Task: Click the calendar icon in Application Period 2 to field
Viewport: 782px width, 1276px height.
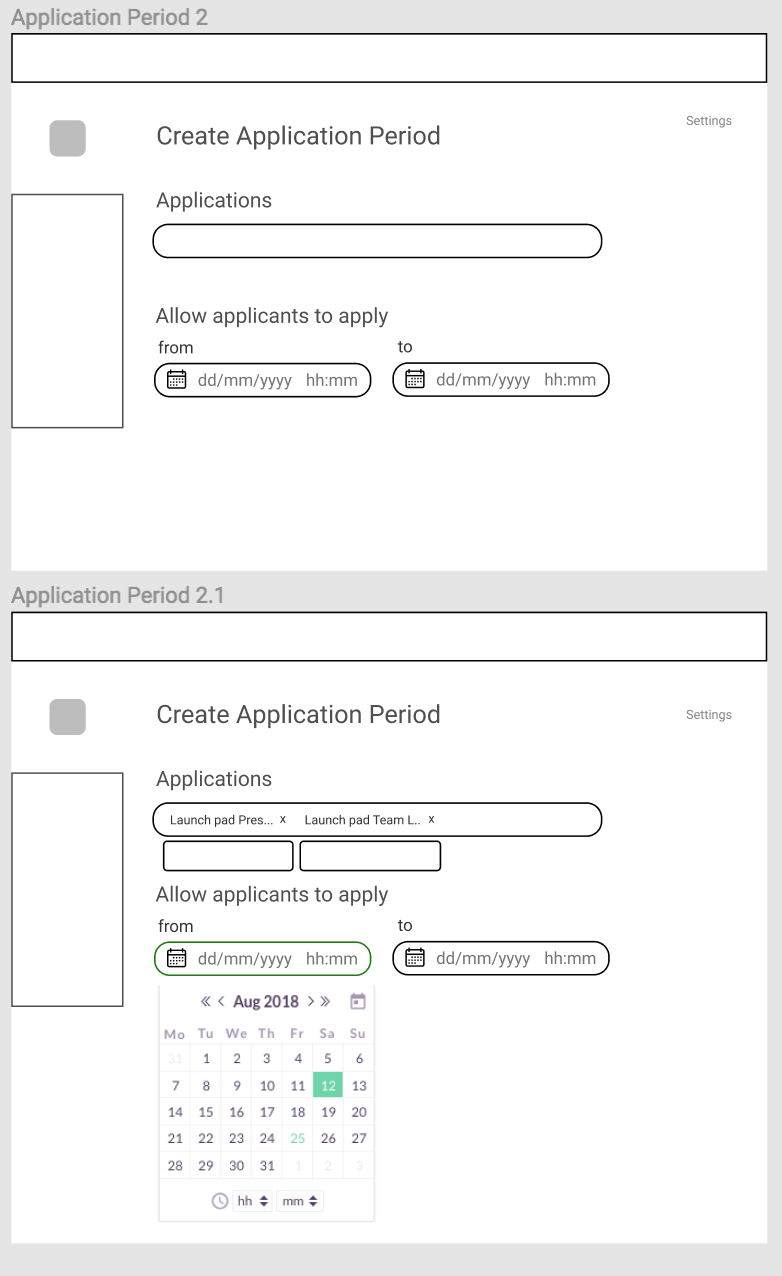Action: click(x=415, y=379)
